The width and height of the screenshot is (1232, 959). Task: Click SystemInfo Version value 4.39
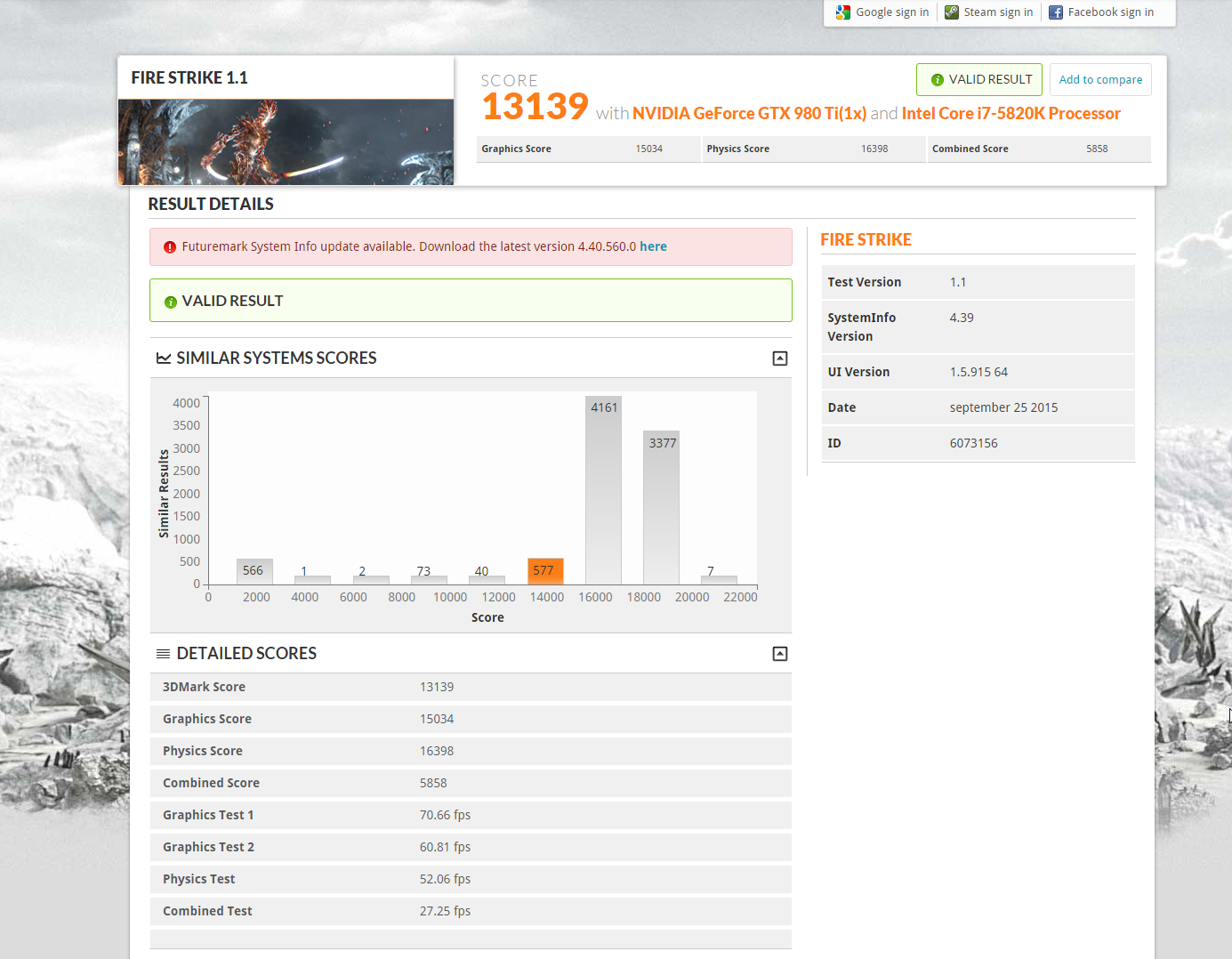[x=962, y=318]
